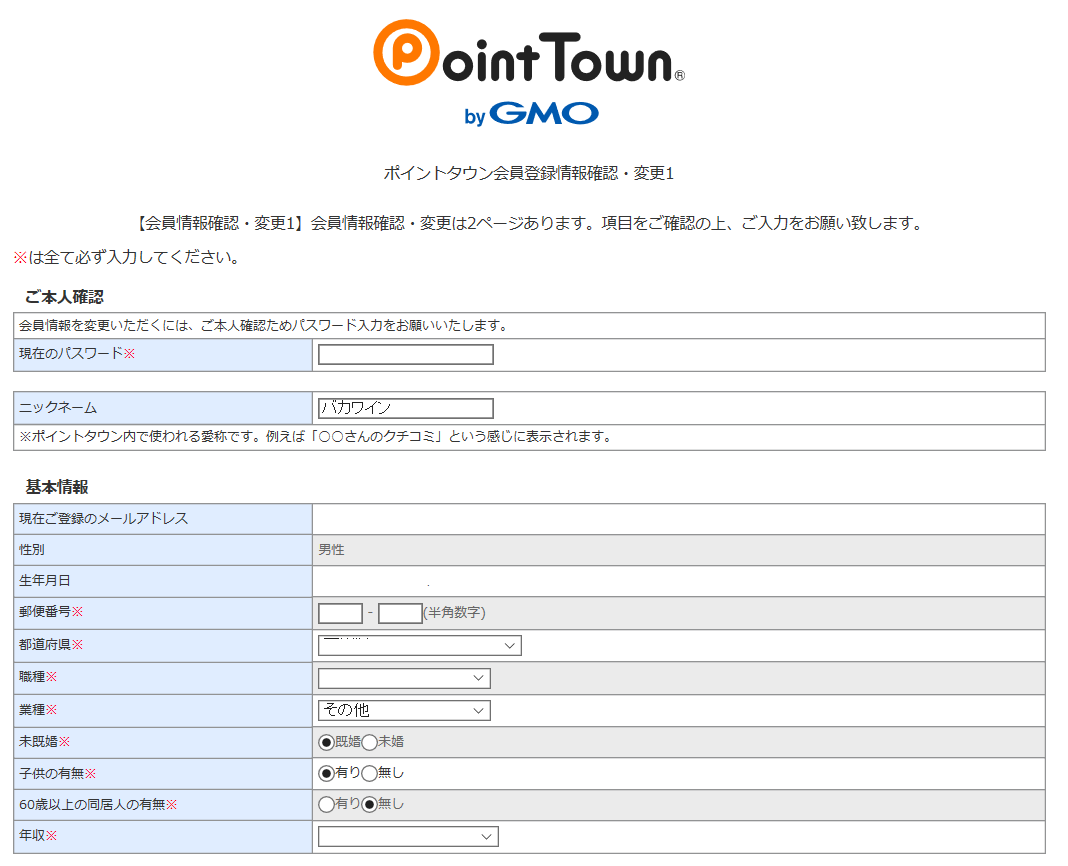1068x866 pixels.
Task: Click the (半角数字) hint text
Action: (454, 613)
